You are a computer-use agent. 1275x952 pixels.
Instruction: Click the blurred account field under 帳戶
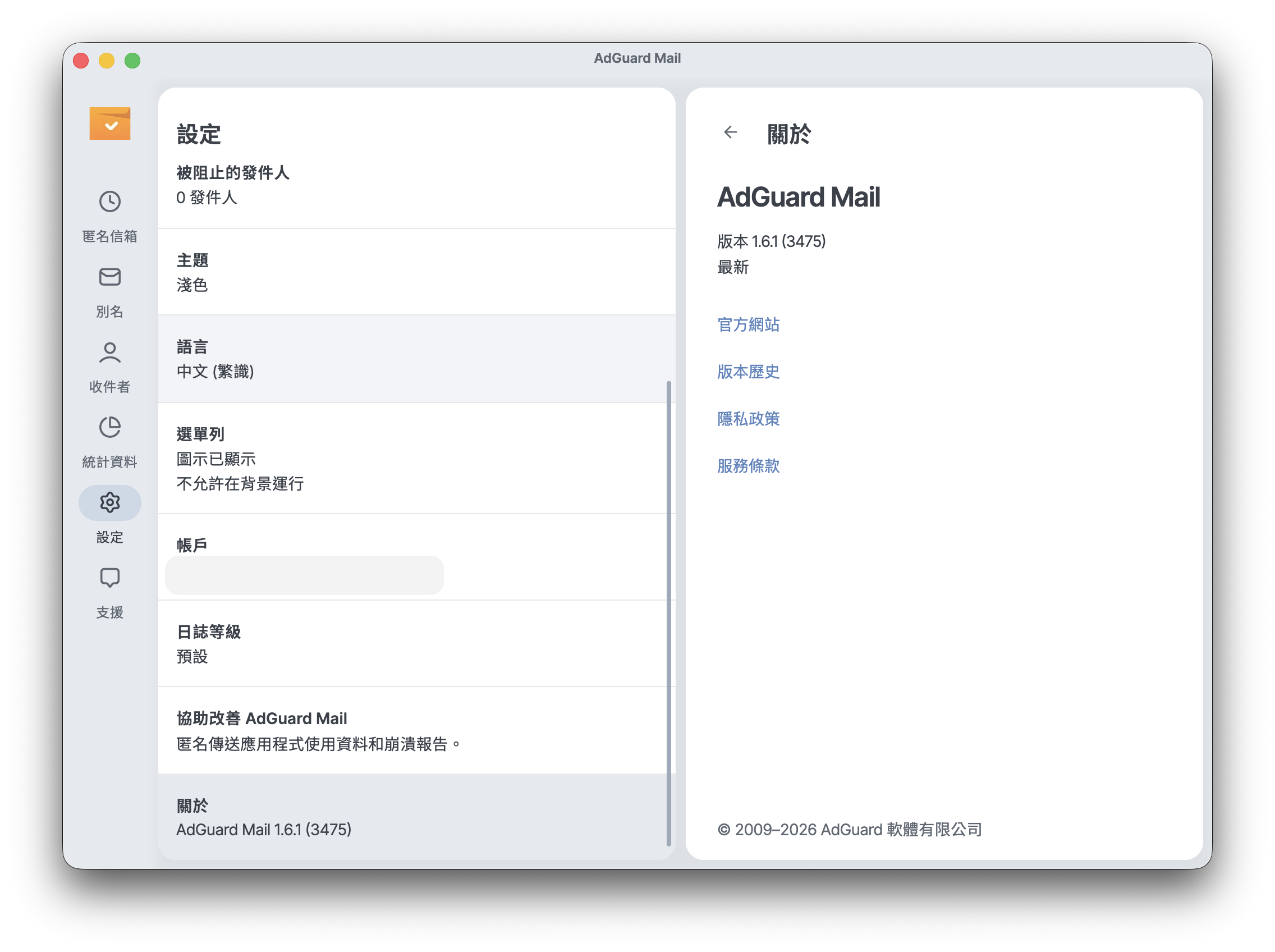click(304, 575)
